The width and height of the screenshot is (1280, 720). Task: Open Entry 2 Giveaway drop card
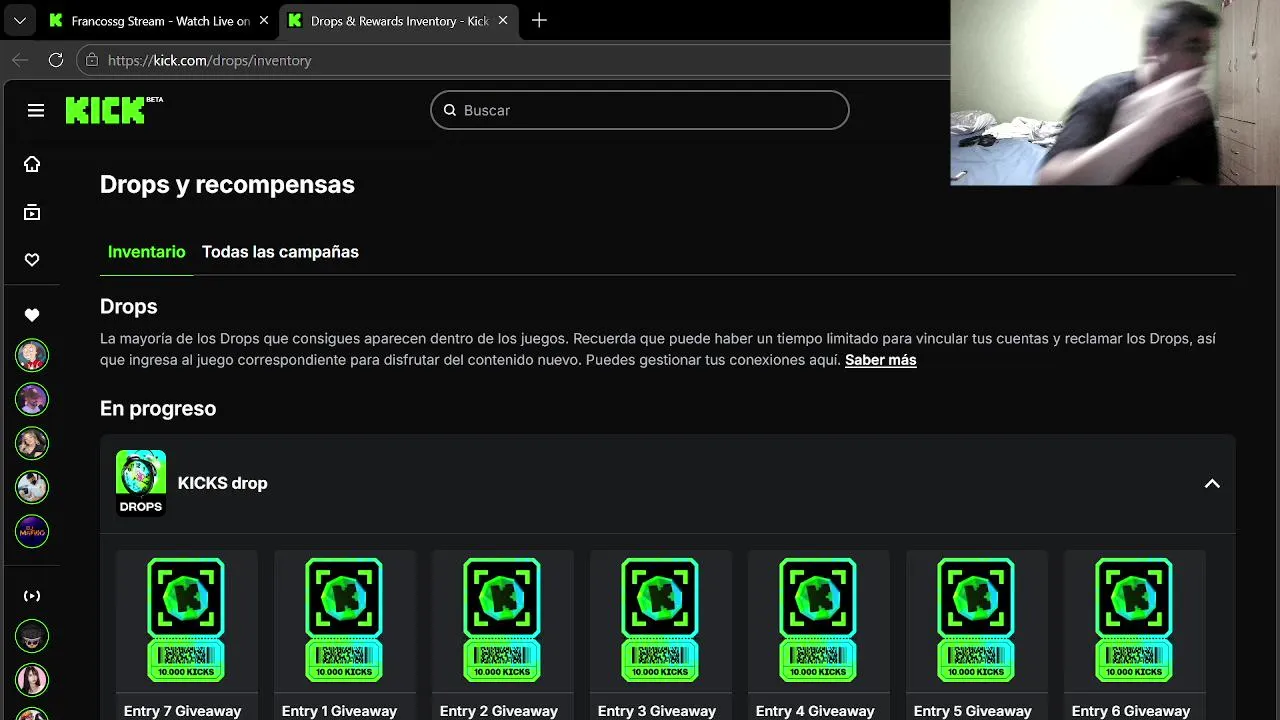click(502, 635)
